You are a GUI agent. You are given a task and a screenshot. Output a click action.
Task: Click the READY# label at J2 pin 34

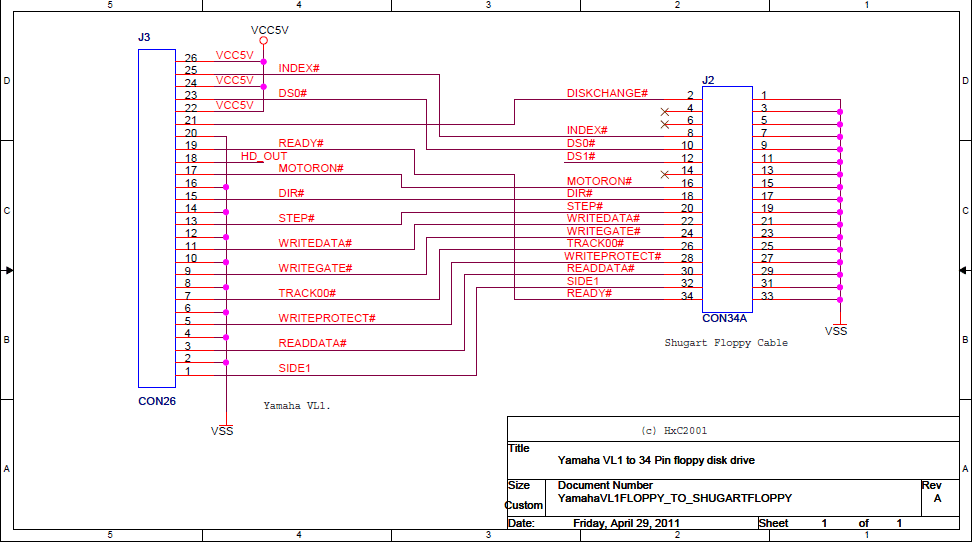tap(589, 293)
